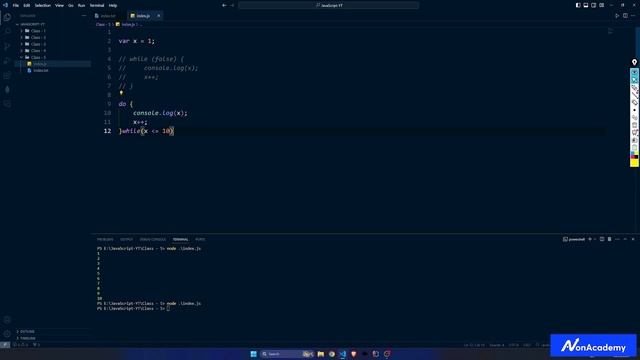Screen dimensions: 640x360
Task: Open the Go menu
Action: [x=71, y=5]
